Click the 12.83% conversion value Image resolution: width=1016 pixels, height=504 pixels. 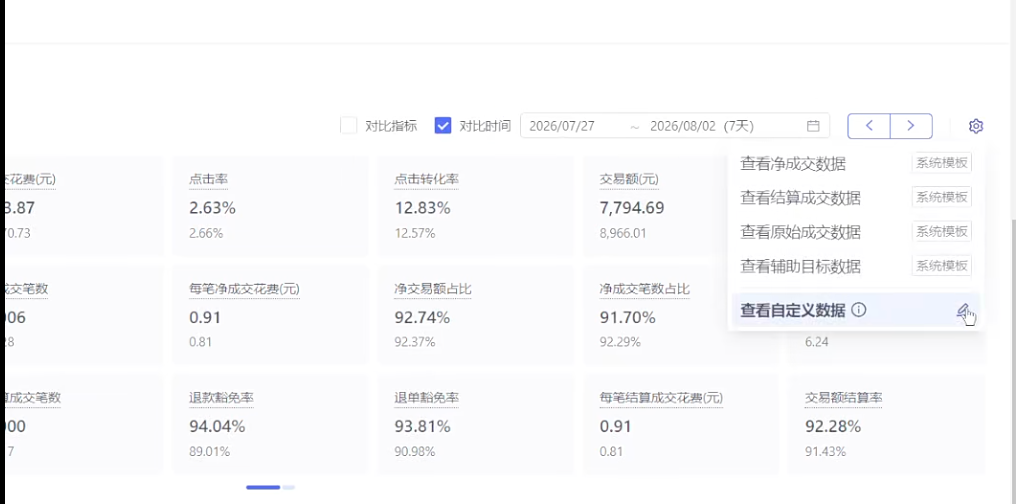pos(422,208)
